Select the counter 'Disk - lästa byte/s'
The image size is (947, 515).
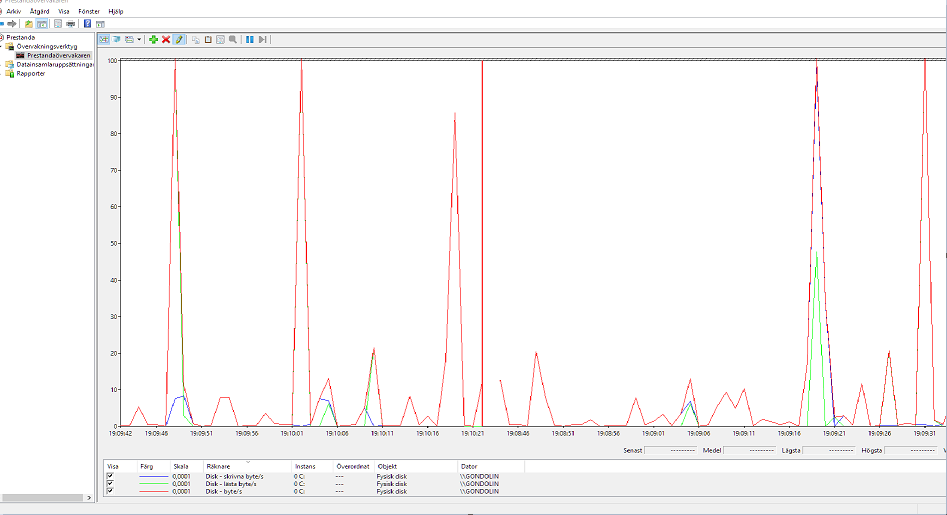(x=231, y=484)
